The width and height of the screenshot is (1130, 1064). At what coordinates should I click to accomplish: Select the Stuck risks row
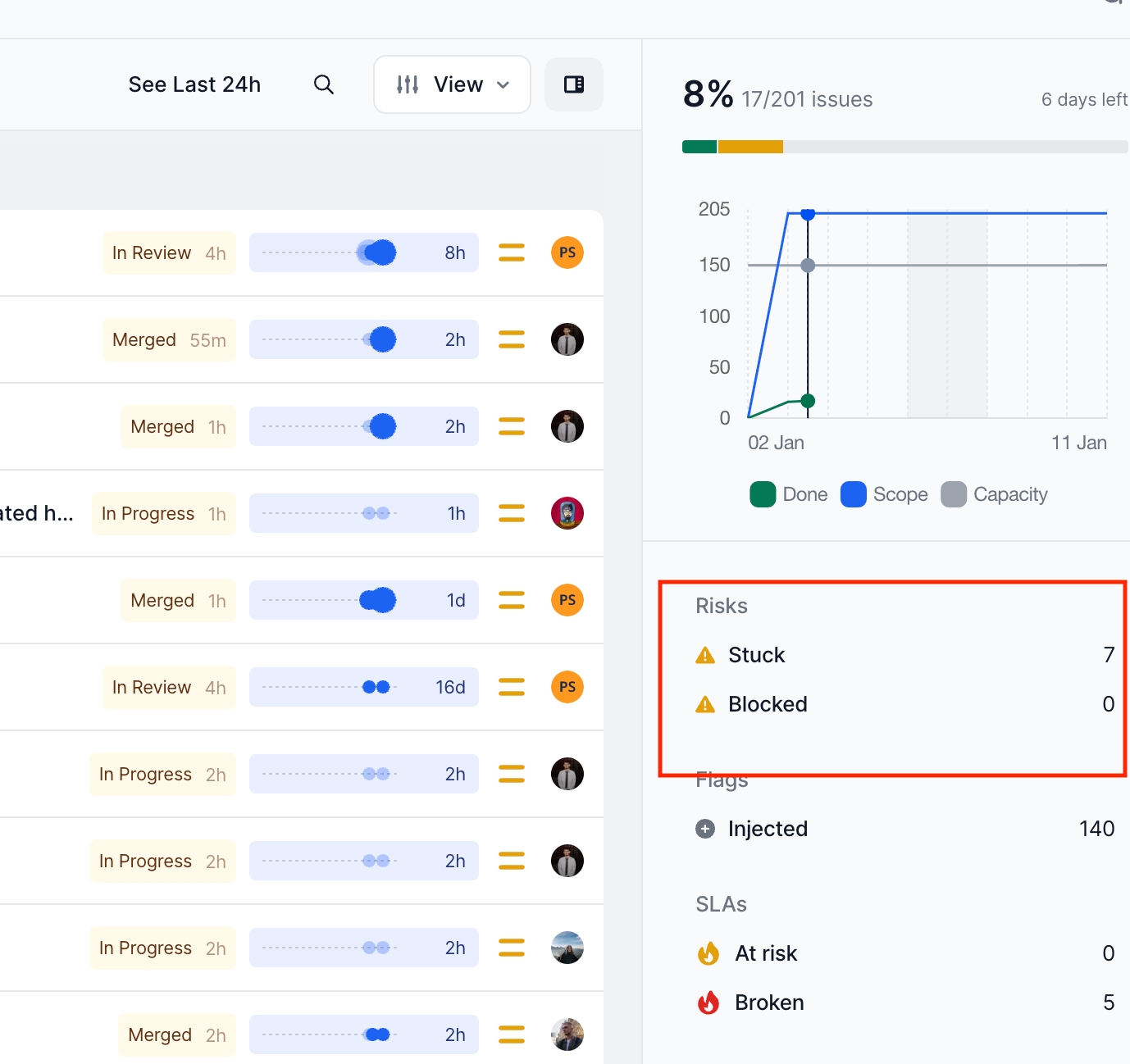click(902, 655)
